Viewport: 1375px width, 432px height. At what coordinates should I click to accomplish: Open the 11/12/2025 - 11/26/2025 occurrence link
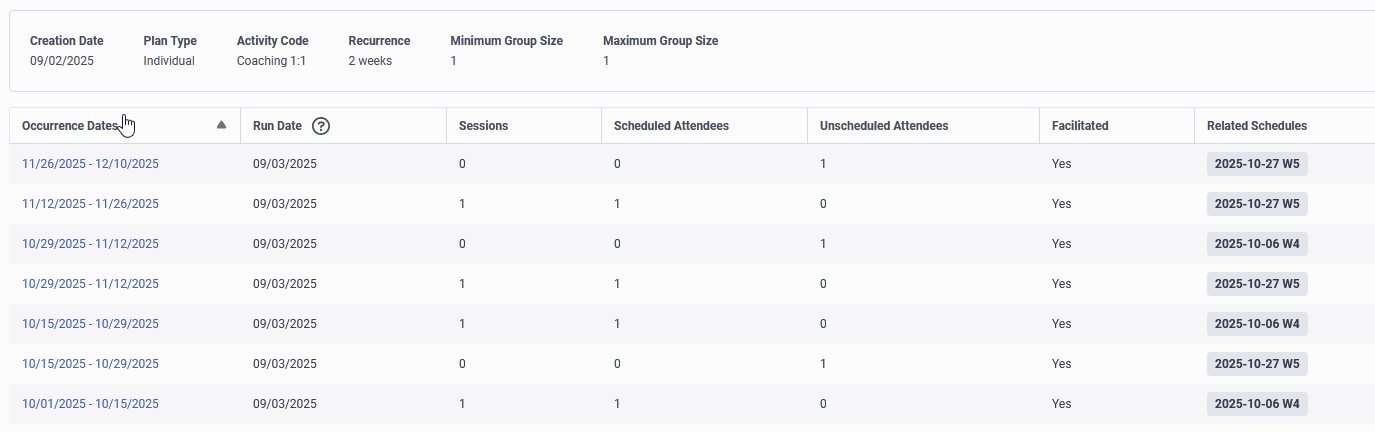[x=90, y=204]
